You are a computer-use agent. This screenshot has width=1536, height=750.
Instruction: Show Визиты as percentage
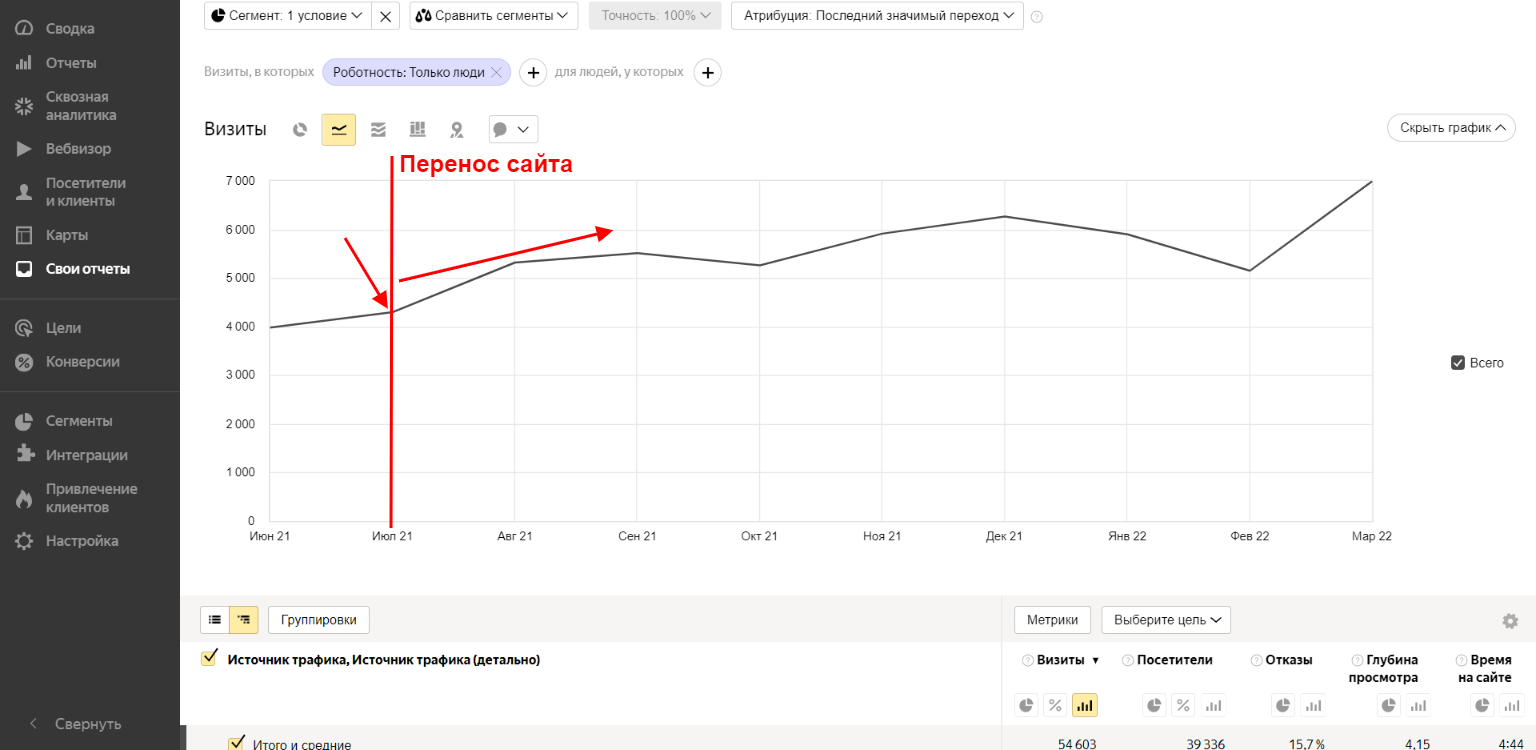pyautogui.click(x=1055, y=705)
